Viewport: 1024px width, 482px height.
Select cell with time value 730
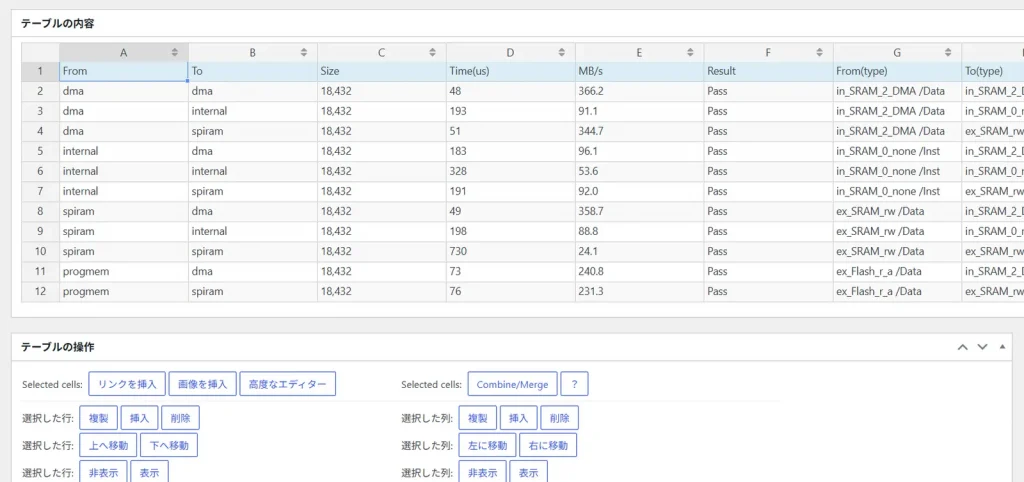coord(511,251)
